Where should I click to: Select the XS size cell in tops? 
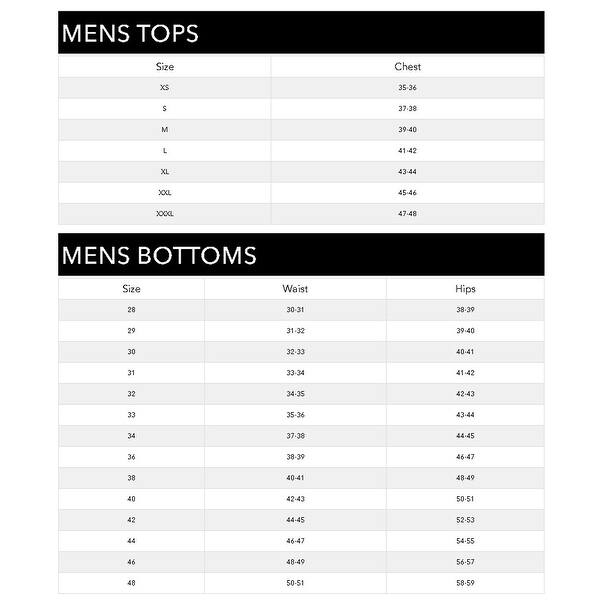[165, 88]
